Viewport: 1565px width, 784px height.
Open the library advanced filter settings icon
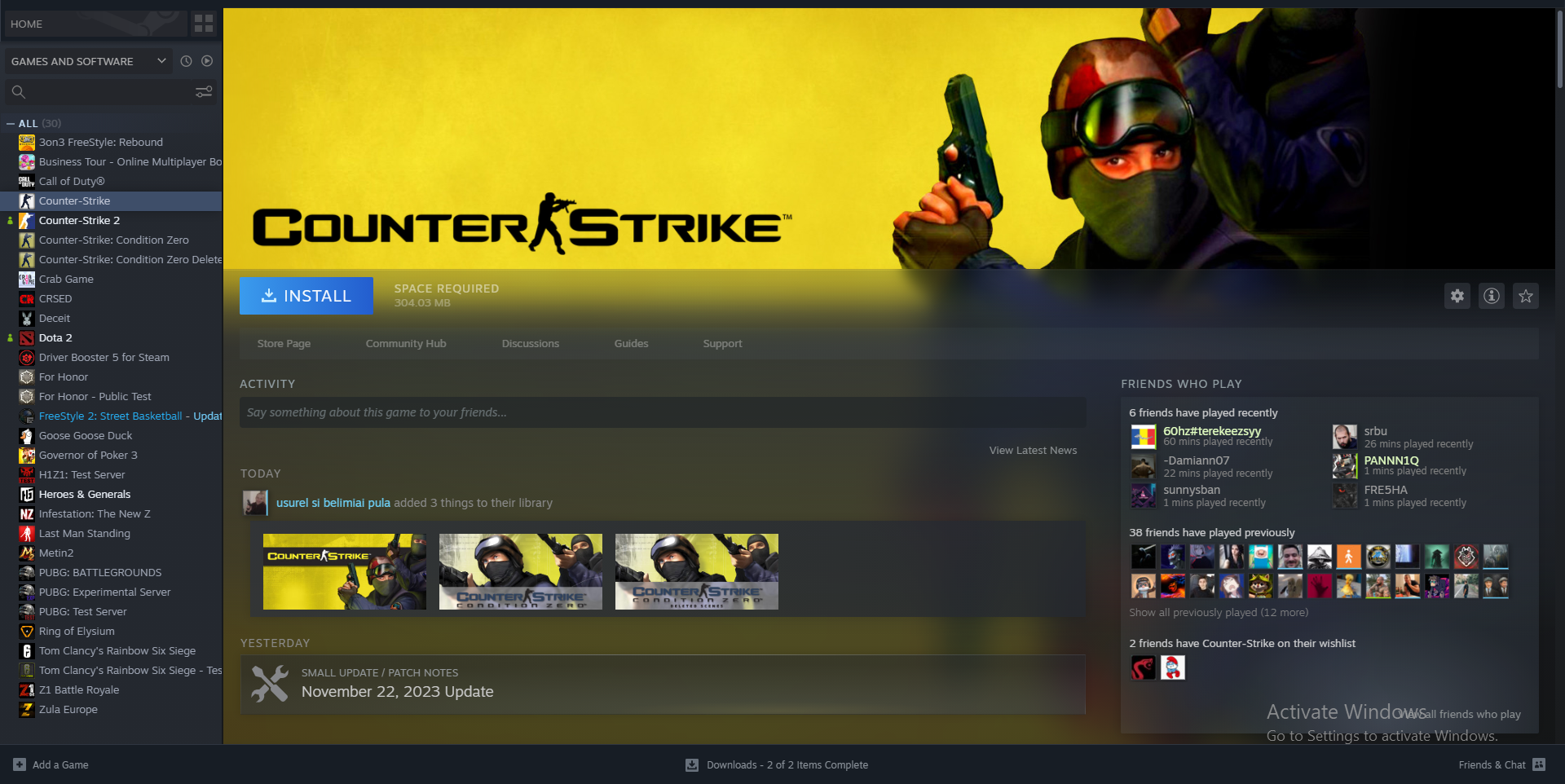[204, 92]
